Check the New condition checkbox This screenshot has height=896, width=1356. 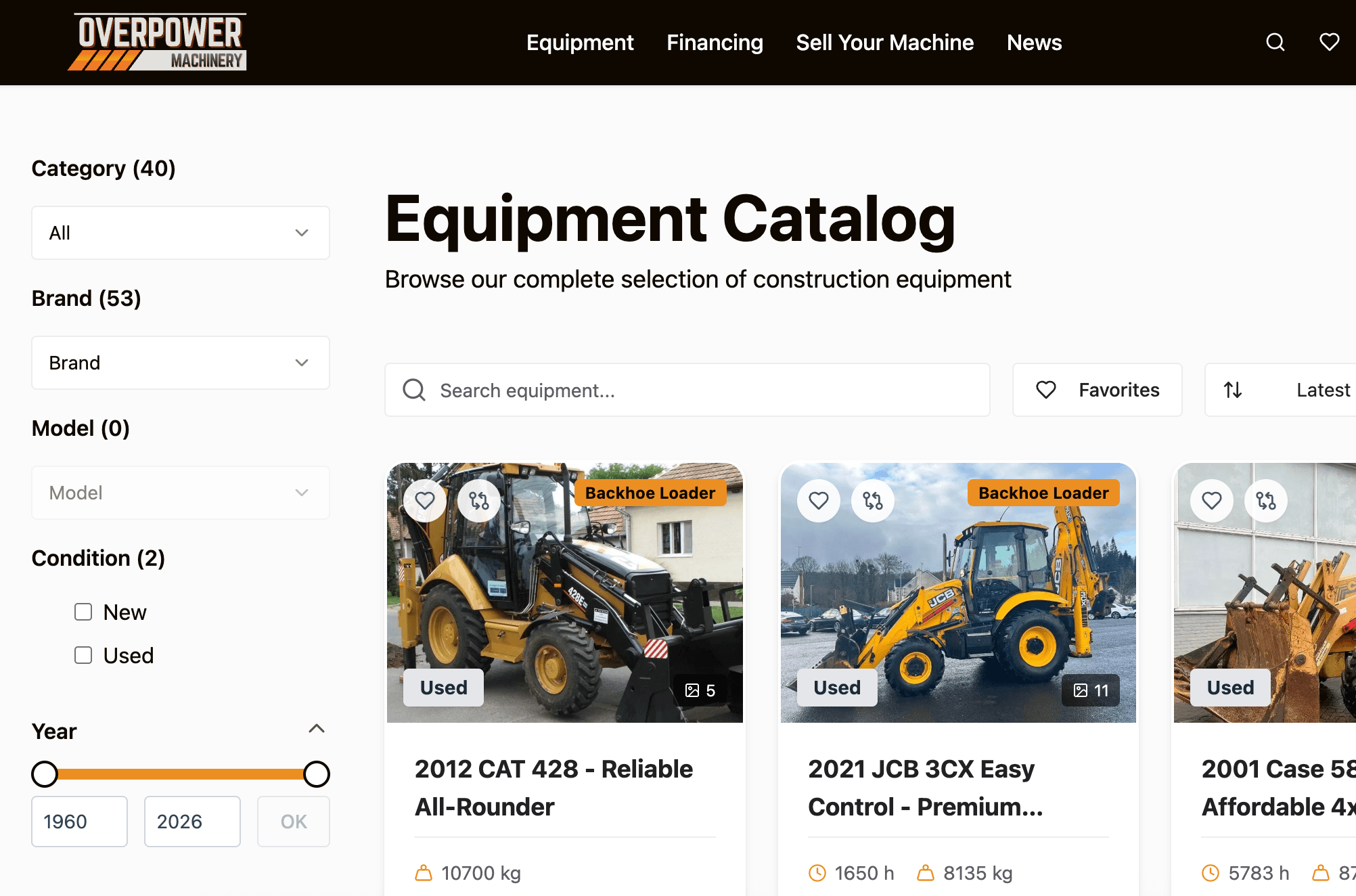[83, 612]
